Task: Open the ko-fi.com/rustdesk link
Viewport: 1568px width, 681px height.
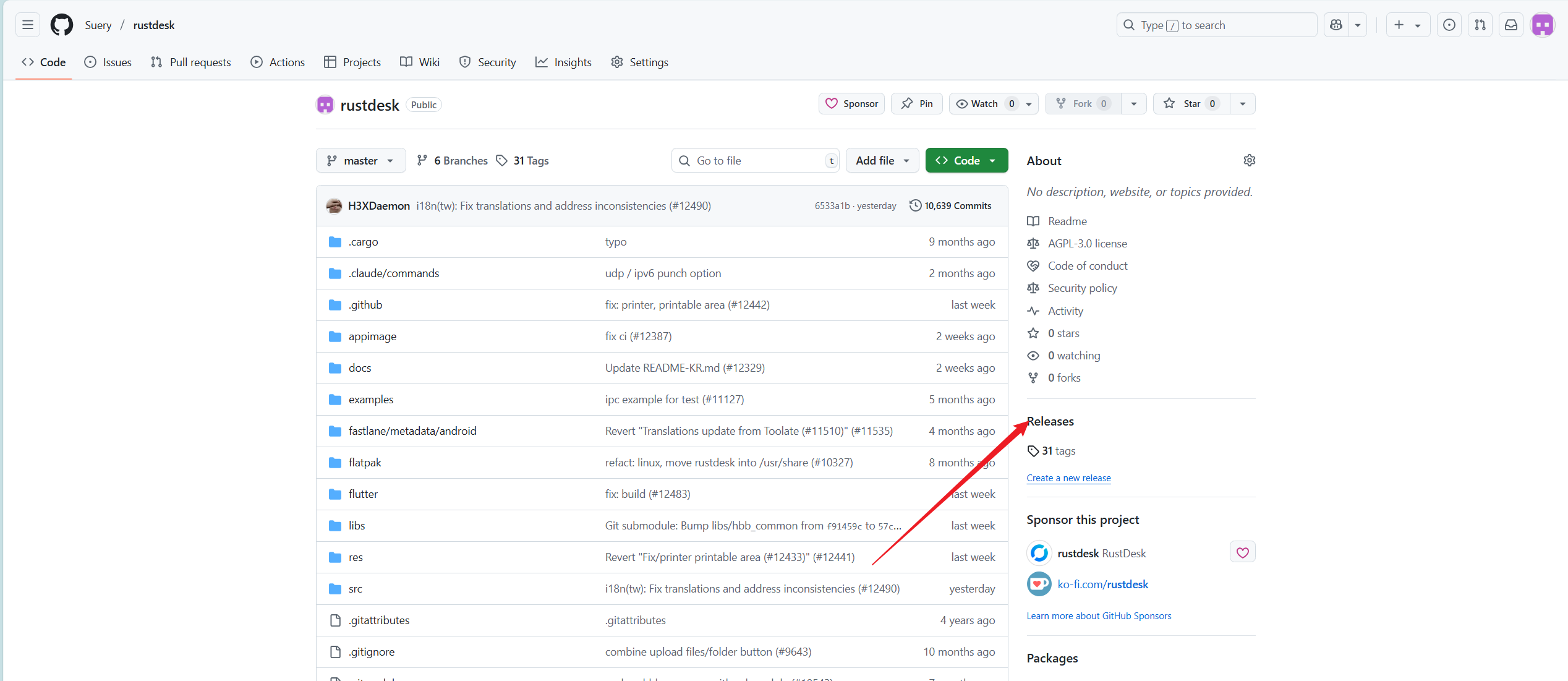Action: coord(1102,585)
